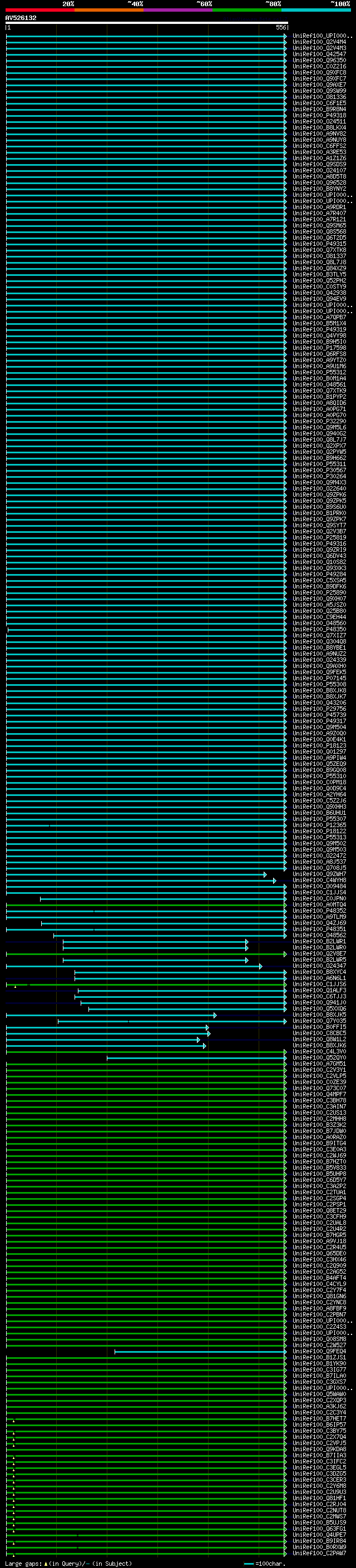This screenshot has width=356, height=1568.
Task: Click the green alignment bar for Q2V8E7
Action: [x=145, y=954]
